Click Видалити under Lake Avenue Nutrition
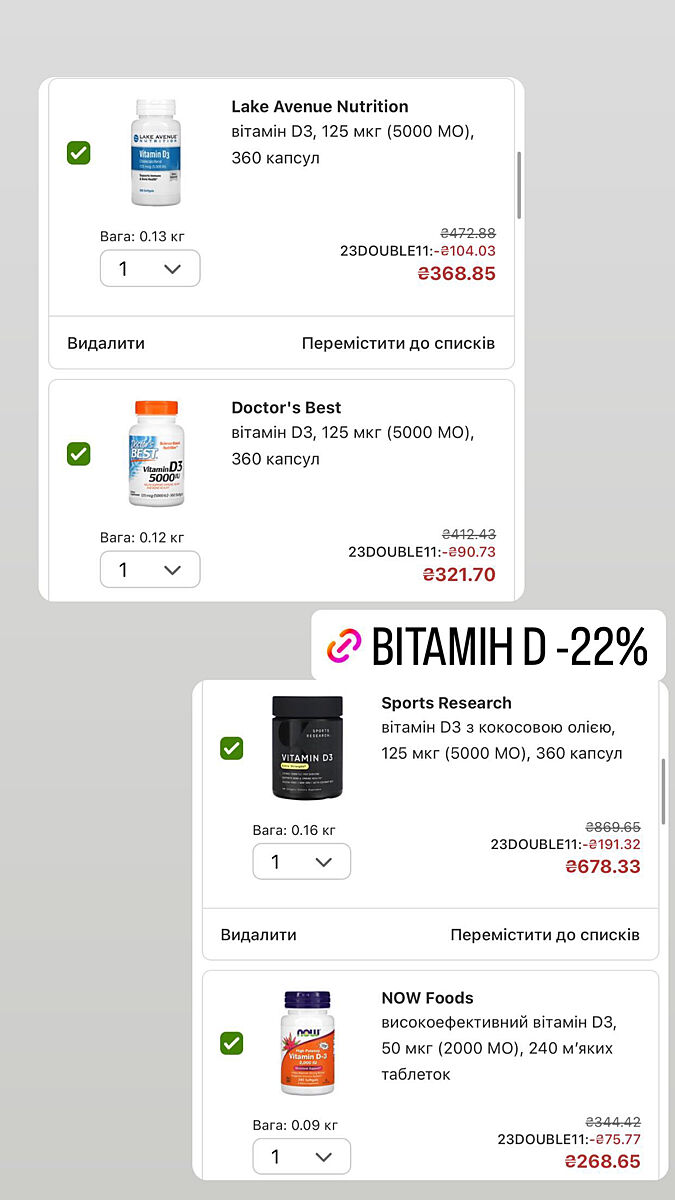This screenshot has height=1200, width=675. (x=106, y=343)
